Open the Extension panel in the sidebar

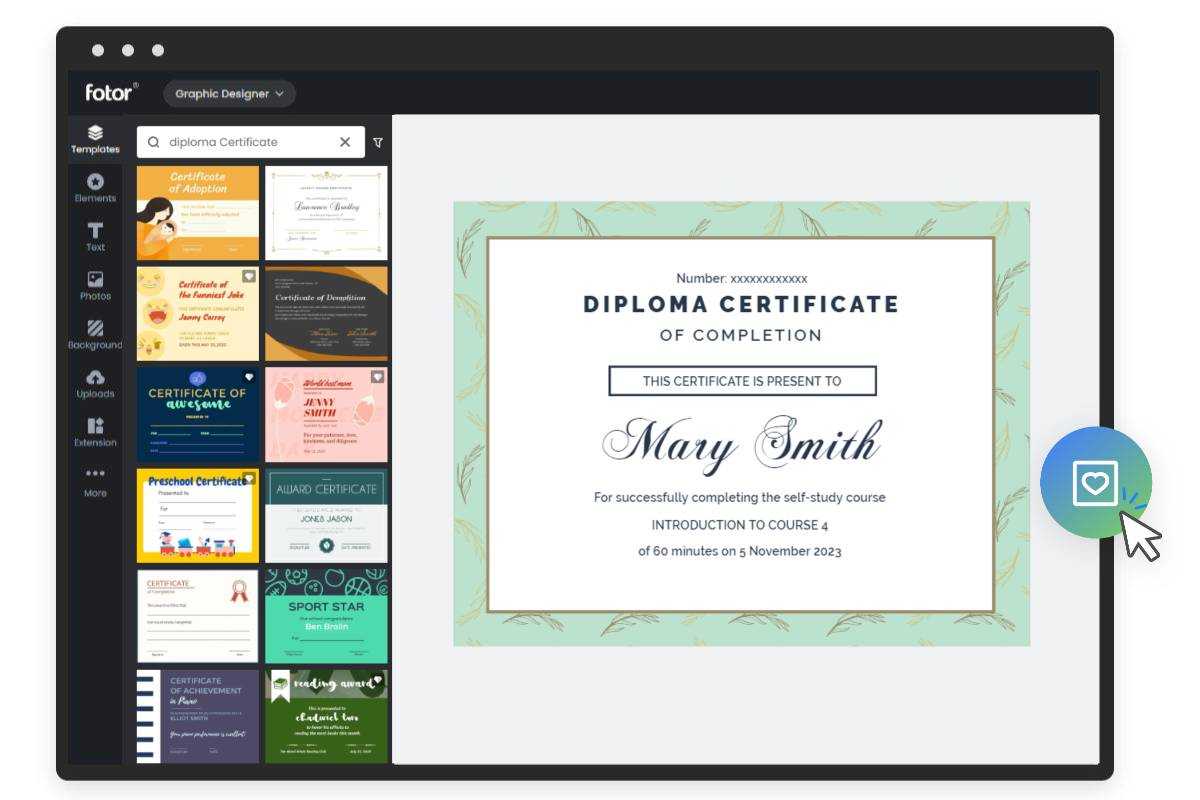(x=95, y=433)
